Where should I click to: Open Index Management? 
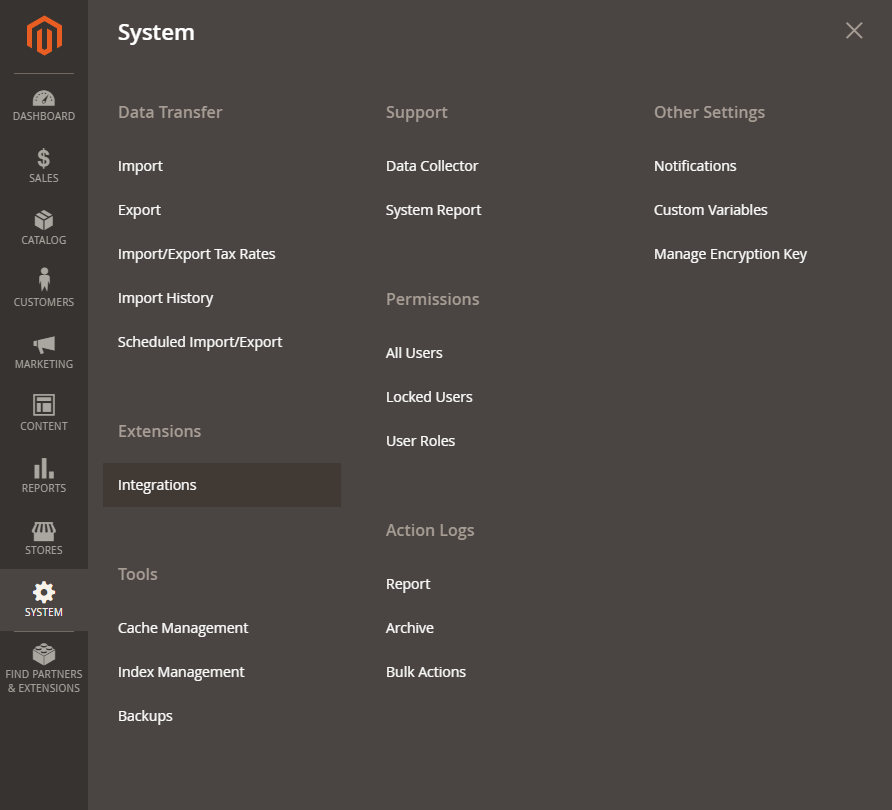pos(181,671)
